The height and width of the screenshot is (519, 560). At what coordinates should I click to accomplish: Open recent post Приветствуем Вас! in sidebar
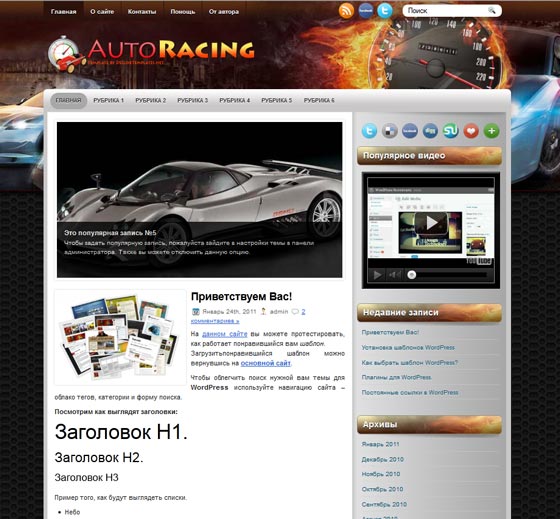point(390,332)
